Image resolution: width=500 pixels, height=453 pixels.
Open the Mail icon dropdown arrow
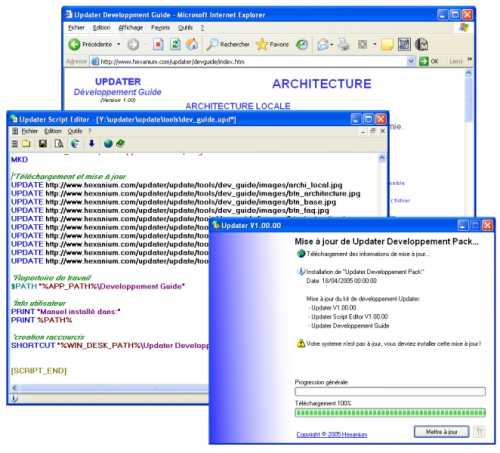[x=332, y=44]
